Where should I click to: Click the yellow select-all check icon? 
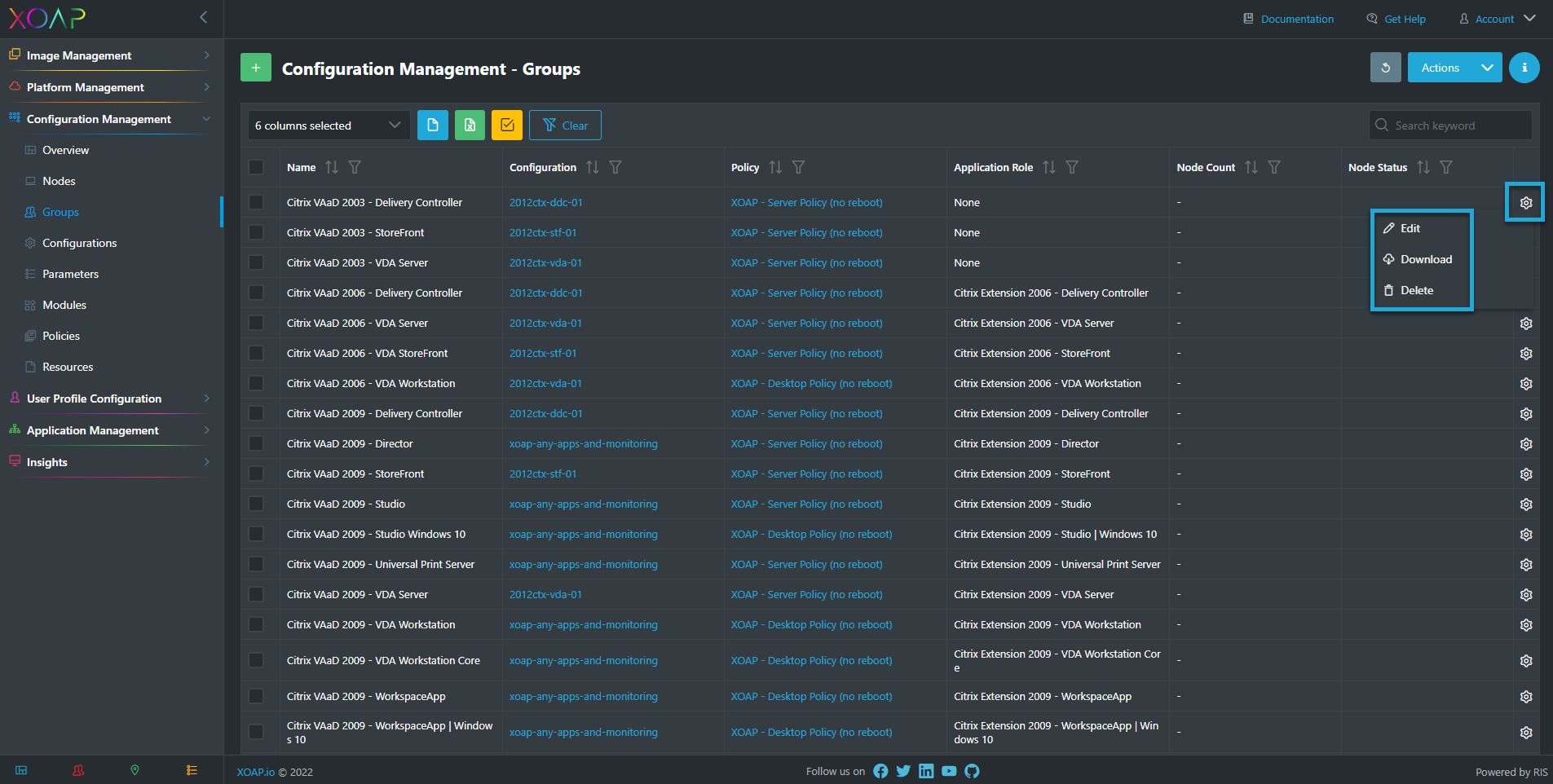[507, 125]
